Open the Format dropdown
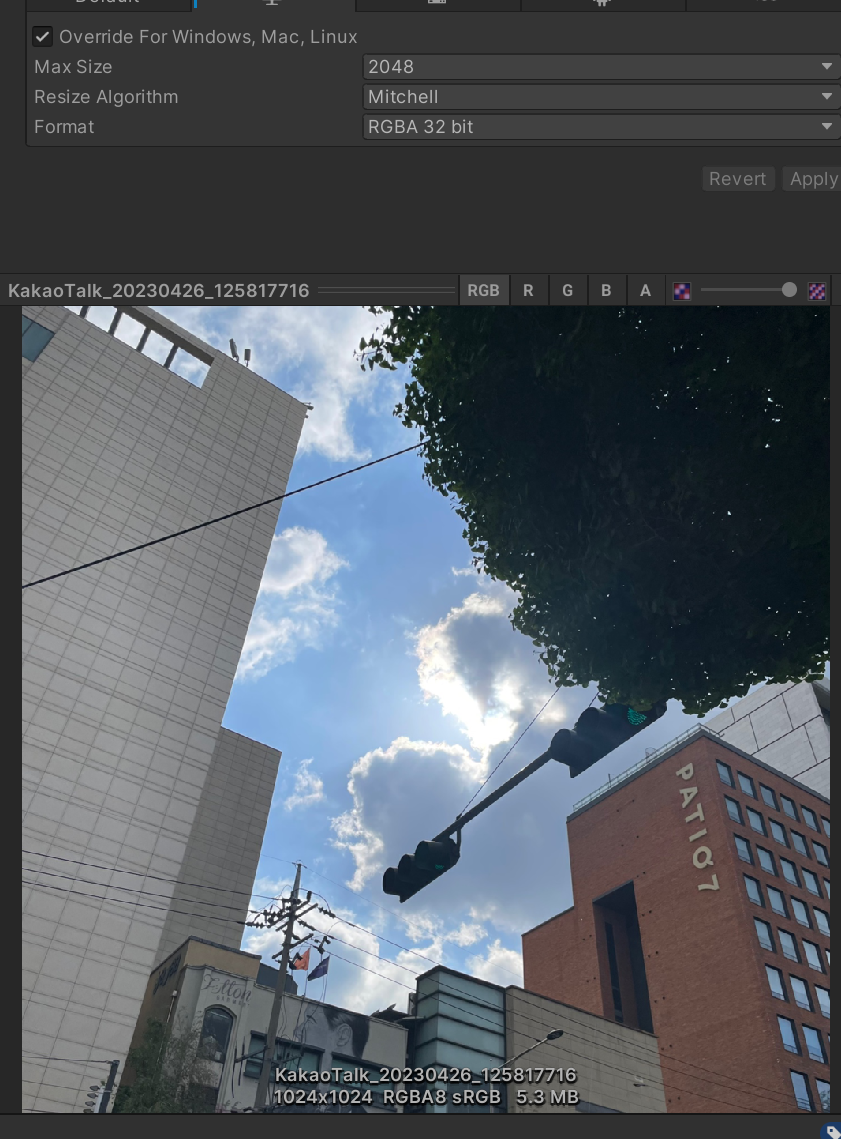Viewport: 841px width, 1139px height. tap(601, 127)
